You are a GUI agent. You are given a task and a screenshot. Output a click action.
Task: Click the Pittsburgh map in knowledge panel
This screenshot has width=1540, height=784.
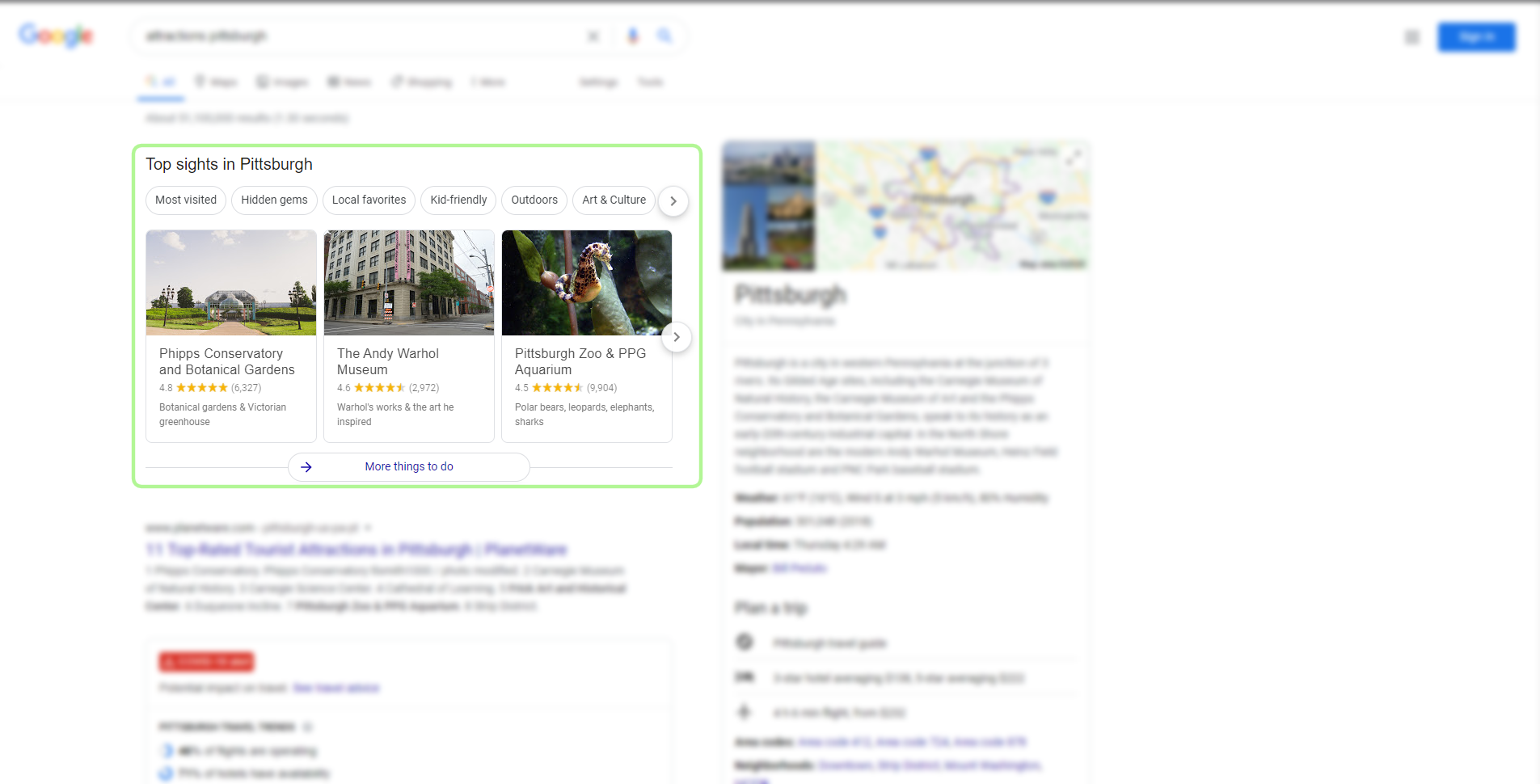pyautogui.click(x=952, y=206)
